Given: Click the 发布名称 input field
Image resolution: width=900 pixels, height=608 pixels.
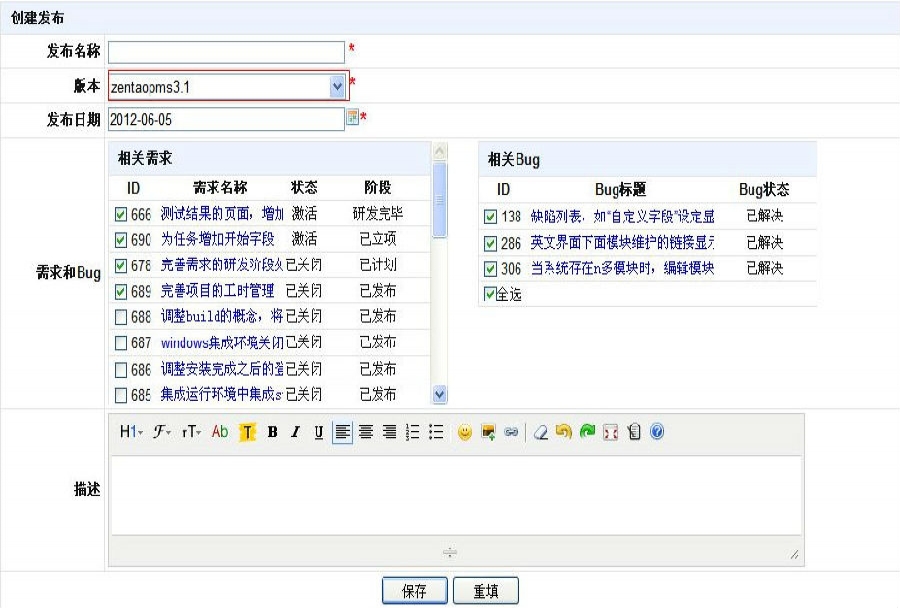Looking at the screenshot, I should [x=225, y=52].
